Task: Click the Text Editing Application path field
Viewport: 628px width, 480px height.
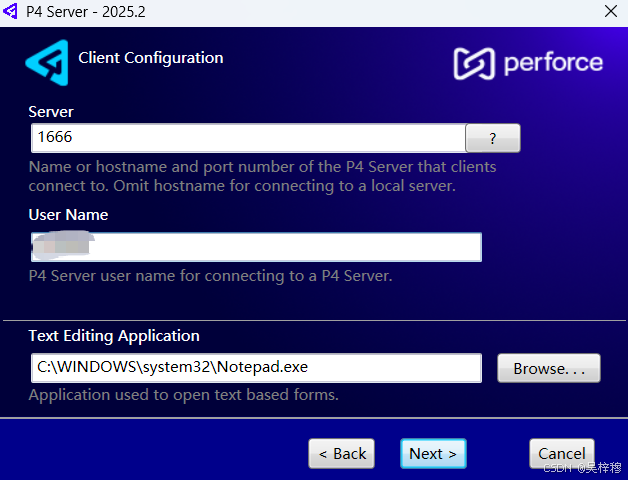Action: pyautogui.click(x=256, y=368)
